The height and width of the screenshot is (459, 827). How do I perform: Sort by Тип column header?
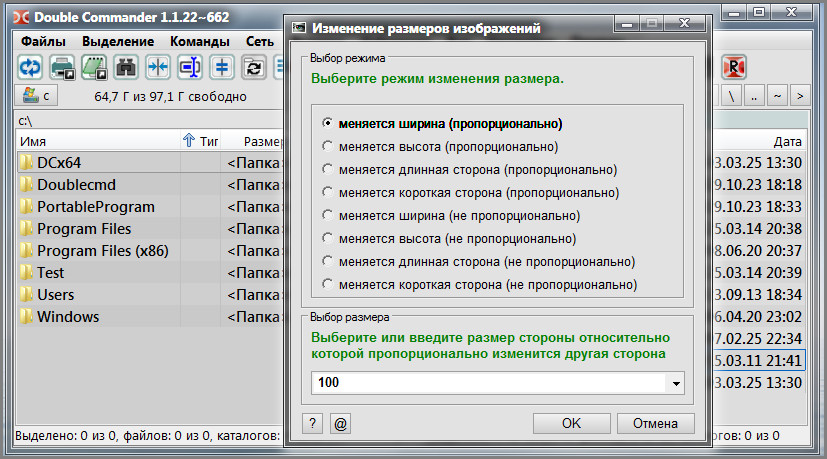point(201,141)
